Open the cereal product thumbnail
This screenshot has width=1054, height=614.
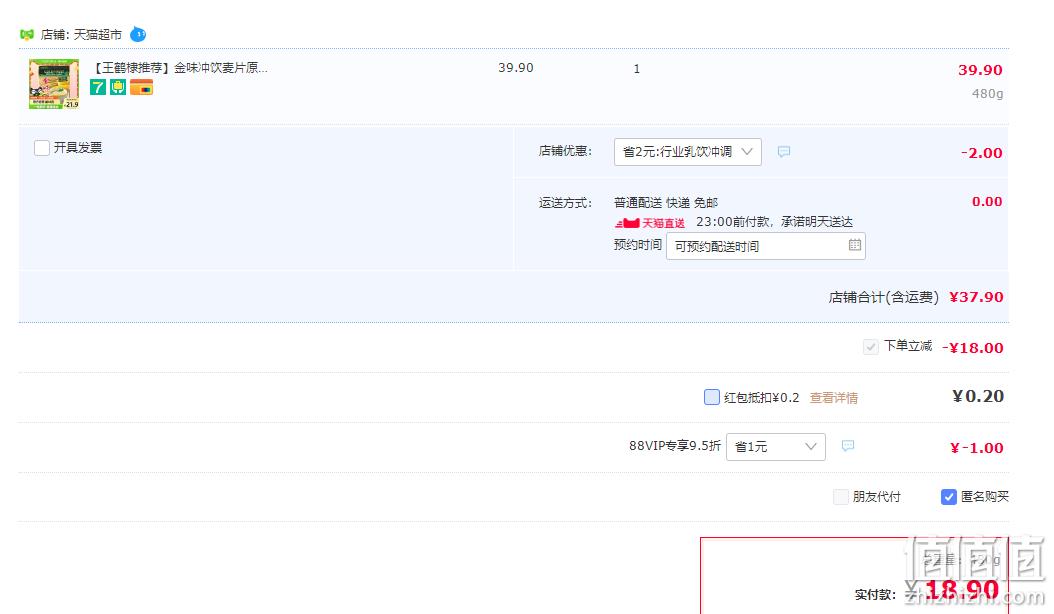tap(54, 84)
